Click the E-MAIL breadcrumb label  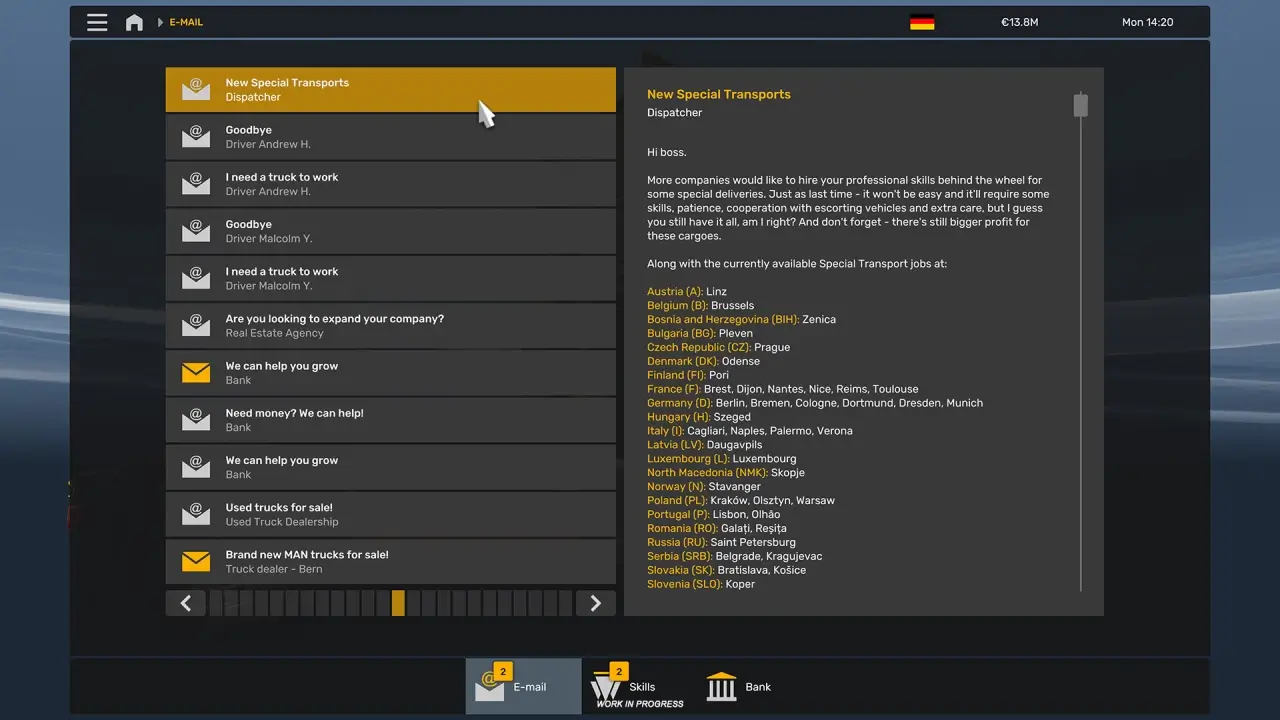point(186,22)
